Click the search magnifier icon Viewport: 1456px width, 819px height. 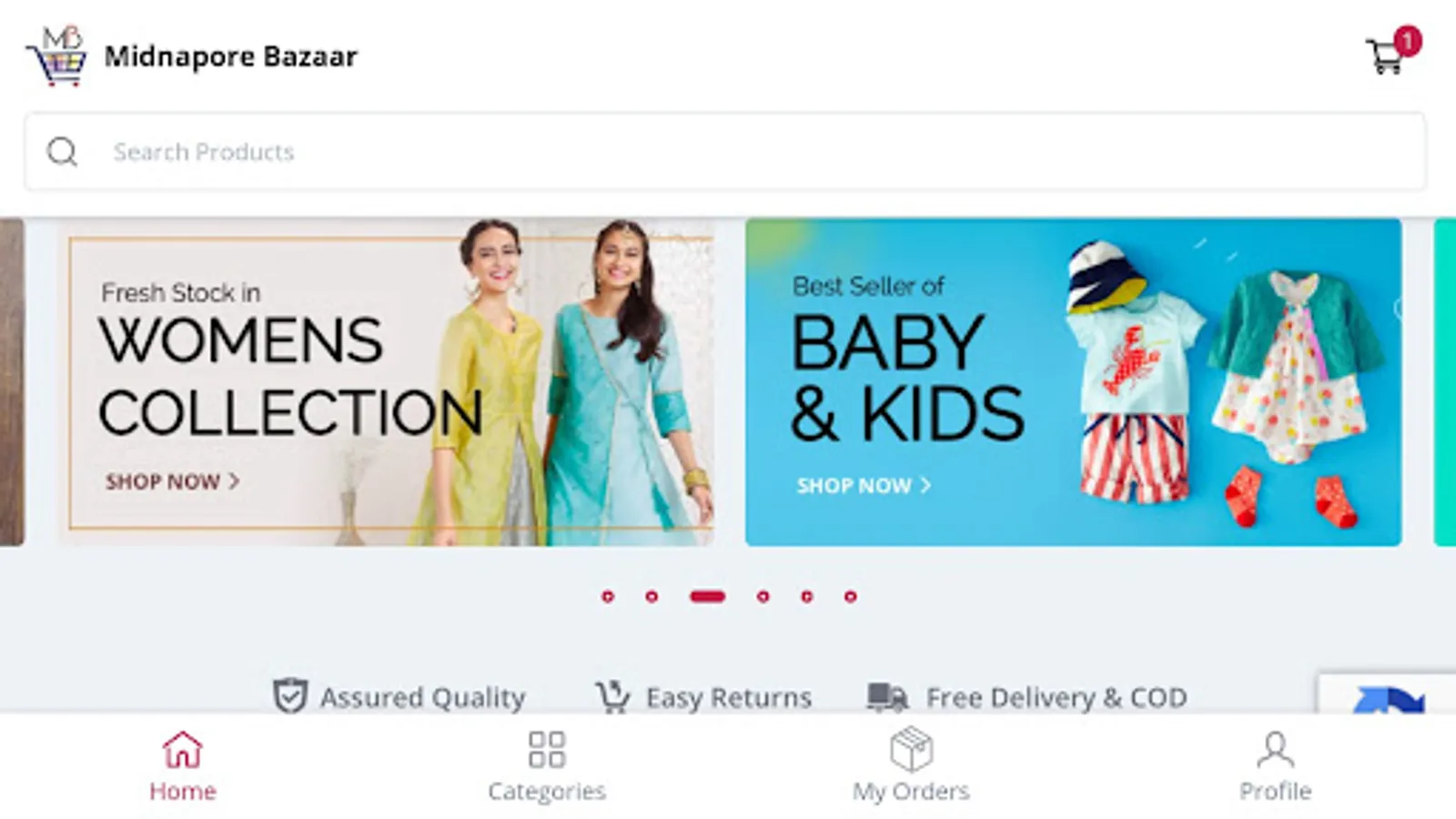click(x=62, y=152)
